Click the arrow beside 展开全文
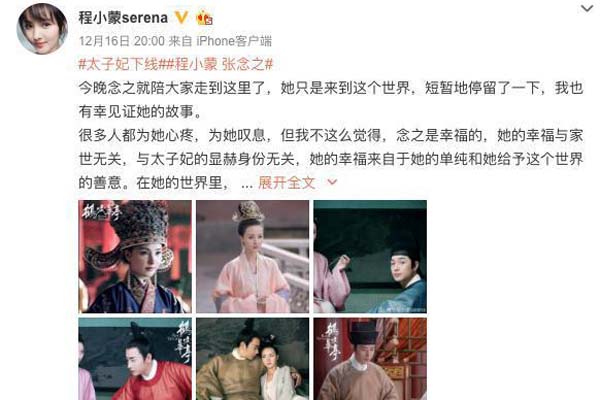This screenshot has height=400, width=600. coord(333,183)
